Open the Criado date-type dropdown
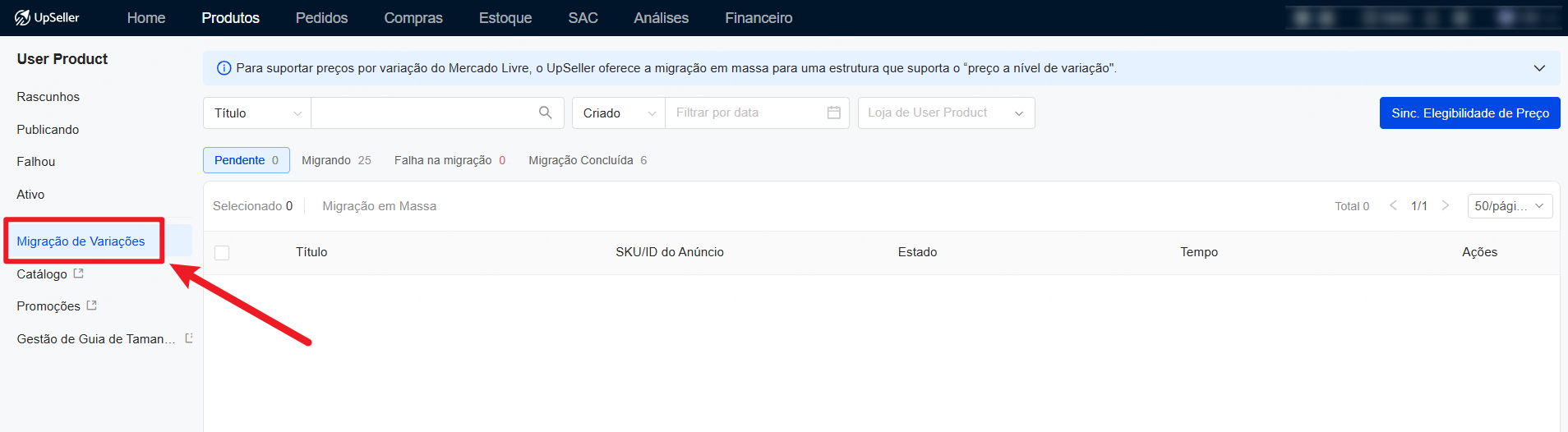Image resolution: width=1568 pixels, height=432 pixels. pos(619,113)
